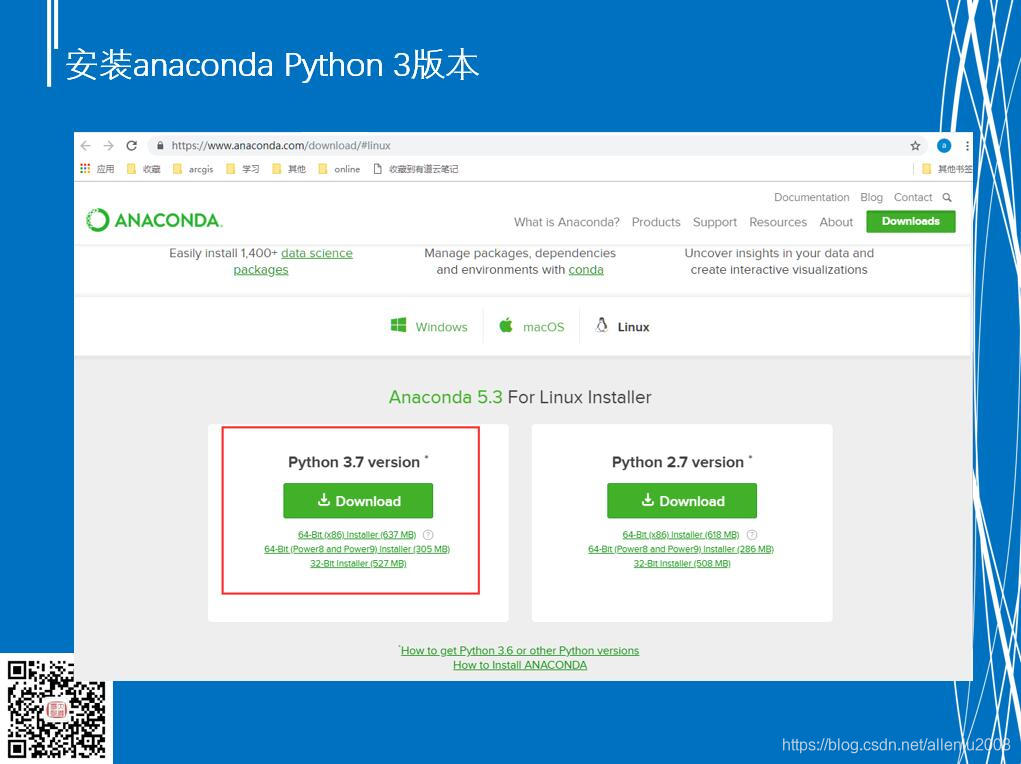The width and height of the screenshot is (1021, 764).
Task: Click the Anaconda logo
Action: tap(154, 220)
